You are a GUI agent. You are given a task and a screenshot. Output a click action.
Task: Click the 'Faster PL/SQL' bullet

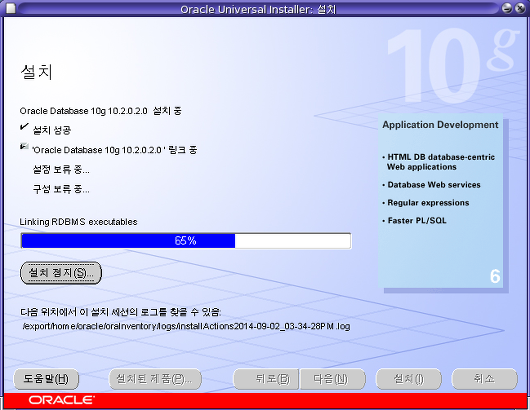414,221
